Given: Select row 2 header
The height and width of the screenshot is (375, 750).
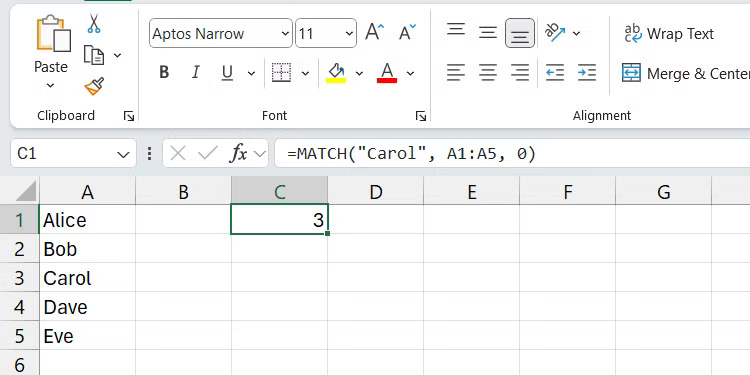Looking at the screenshot, I should pyautogui.click(x=19, y=249).
